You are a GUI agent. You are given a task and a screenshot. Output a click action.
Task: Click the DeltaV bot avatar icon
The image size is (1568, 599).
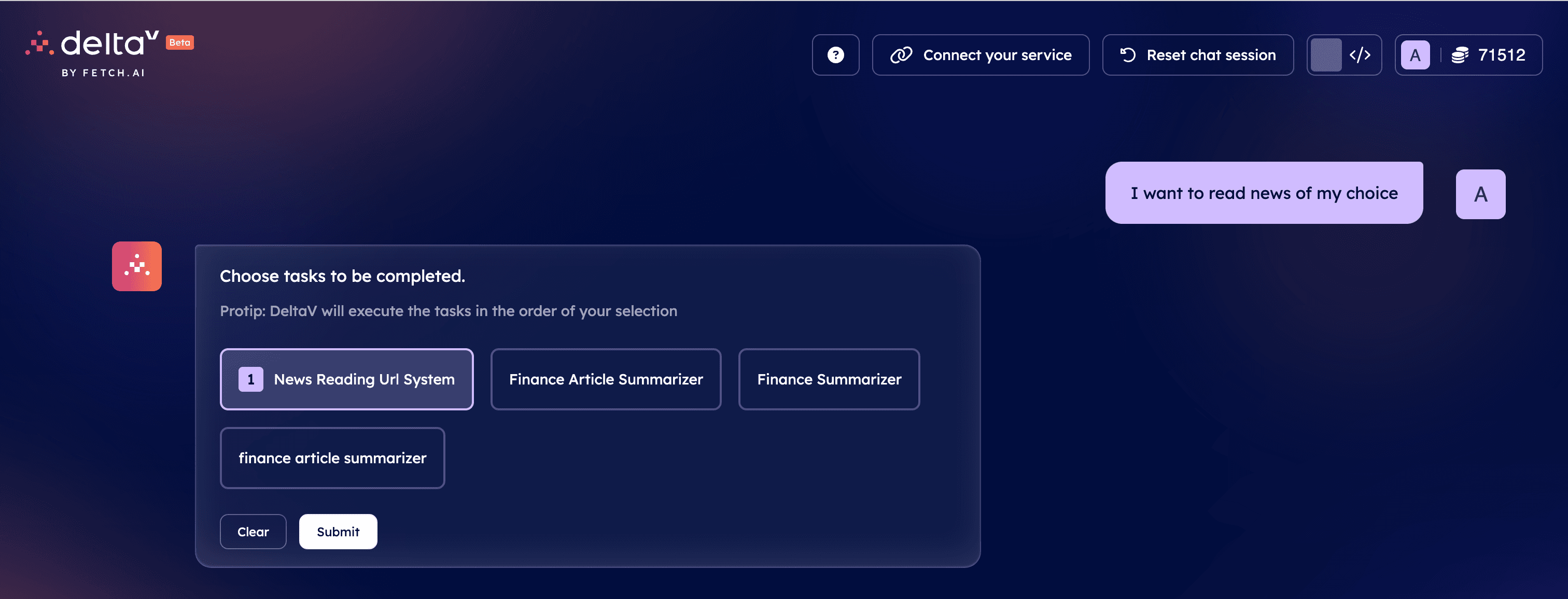[136, 266]
